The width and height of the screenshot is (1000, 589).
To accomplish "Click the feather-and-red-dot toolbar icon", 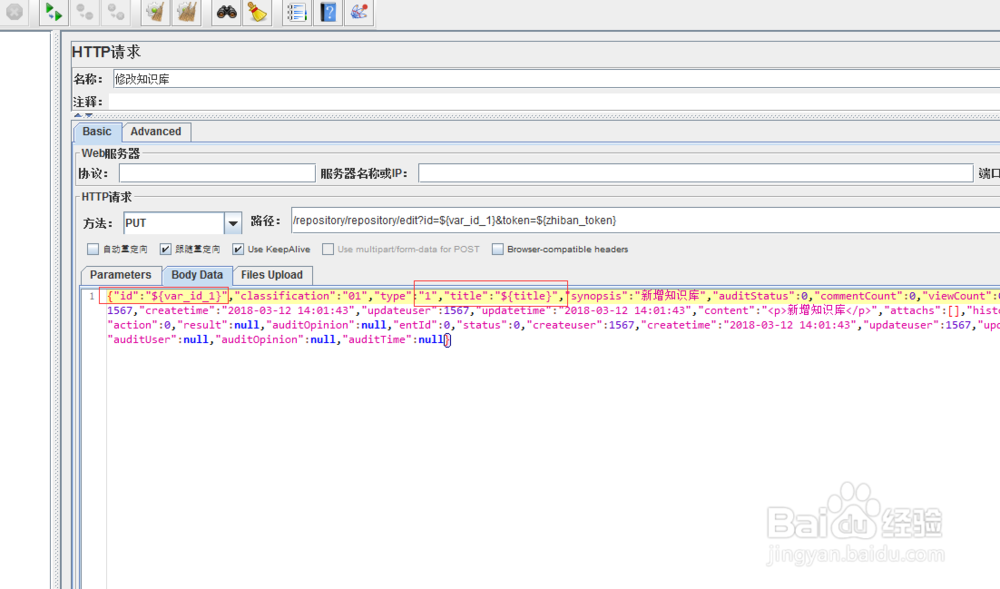I will click(359, 12).
